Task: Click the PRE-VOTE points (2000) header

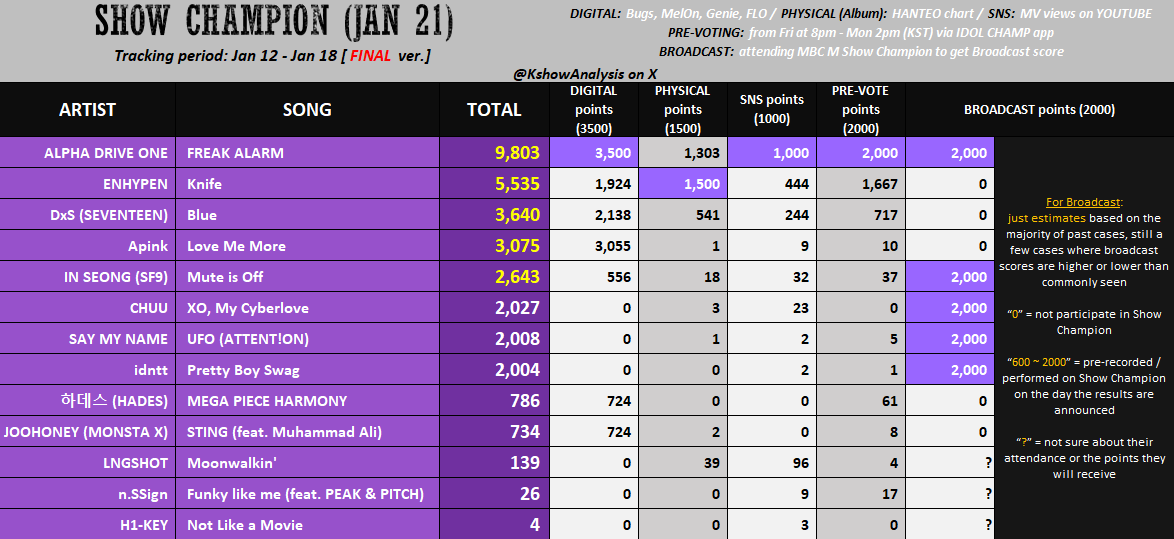Action: pyautogui.click(x=860, y=109)
